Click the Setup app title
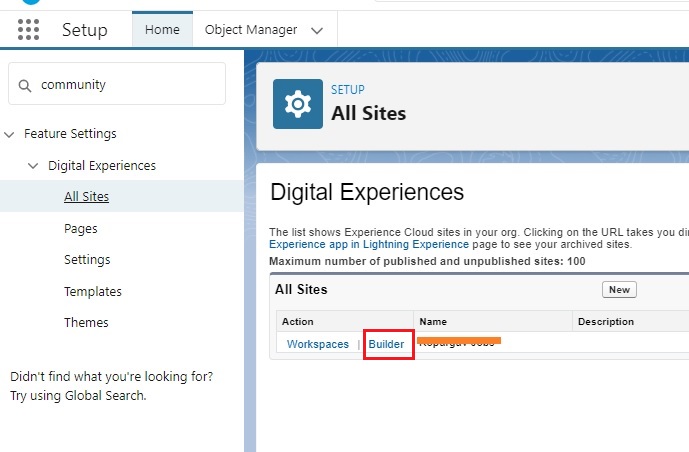689x452 pixels. pyautogui.click(x=85, y=30)
